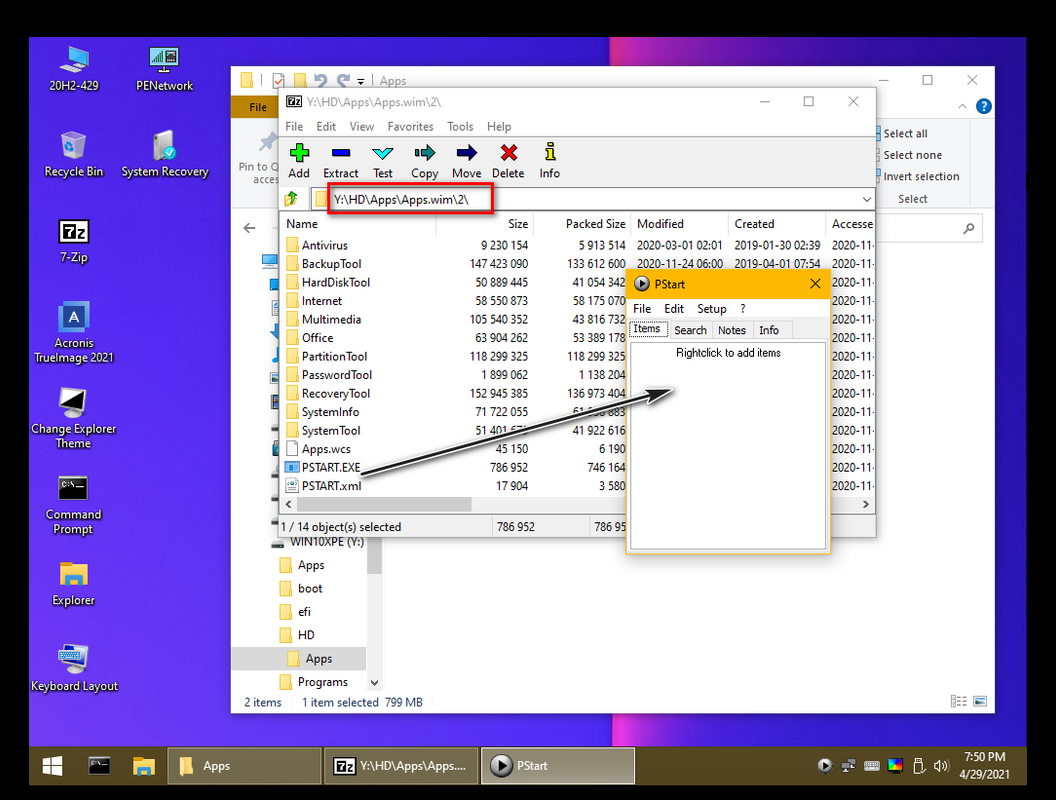Open the Recycle Bin desktop icon
This screenshot has width=1056, height=800.
[x=73, y=155]
